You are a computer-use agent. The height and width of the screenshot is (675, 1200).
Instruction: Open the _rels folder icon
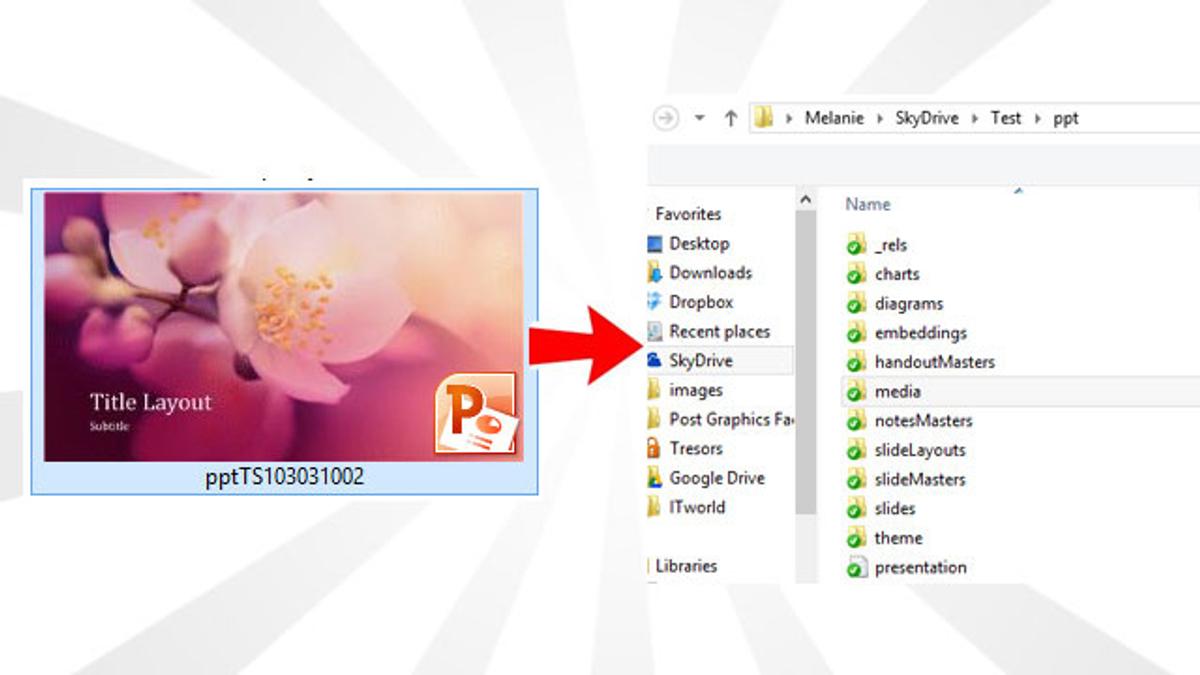pyautogui.click(x=855, y=245)
